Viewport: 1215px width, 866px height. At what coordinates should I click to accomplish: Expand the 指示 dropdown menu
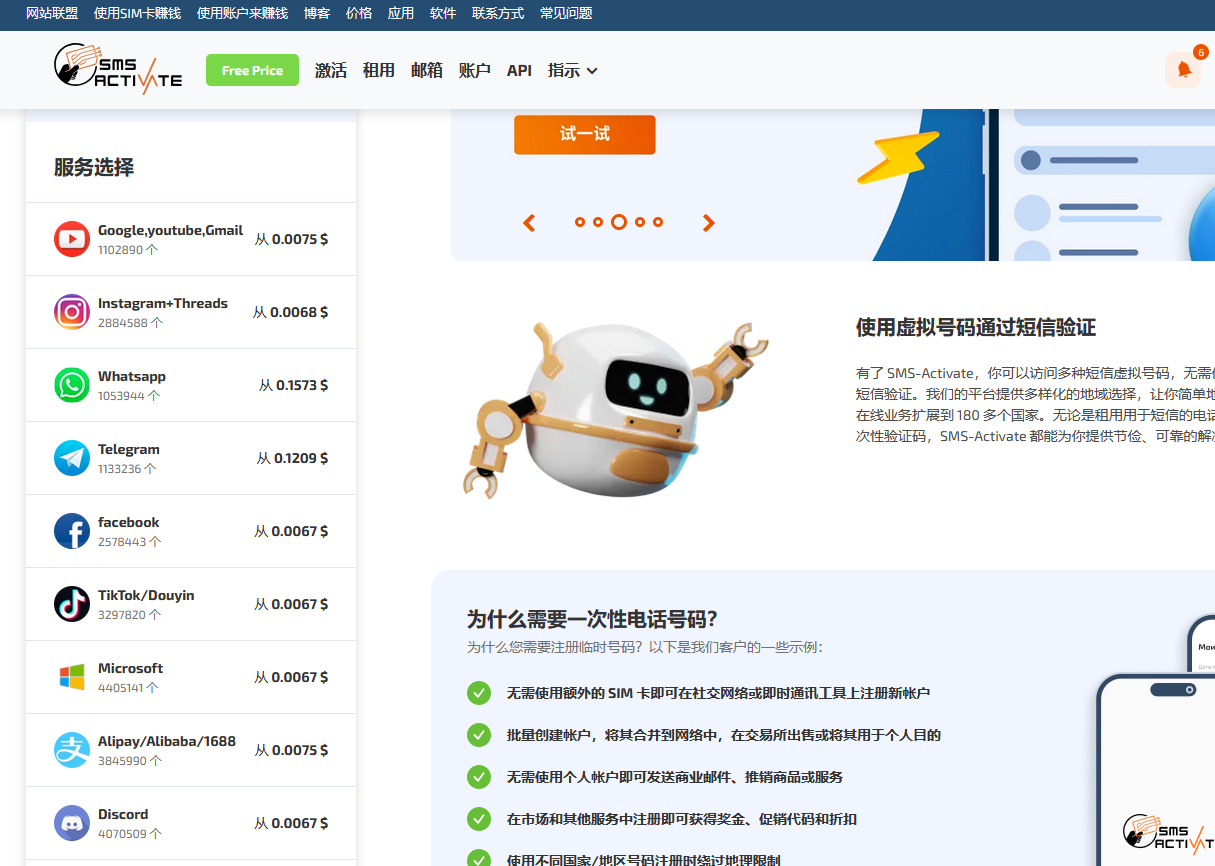572,71
